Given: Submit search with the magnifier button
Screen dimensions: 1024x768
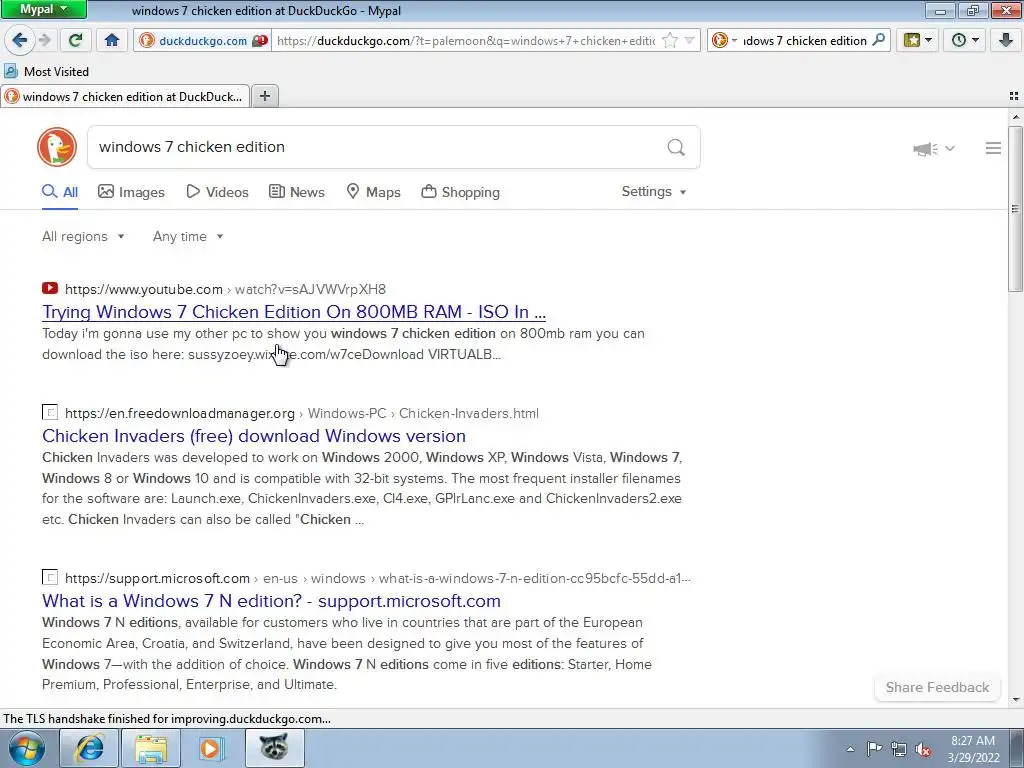Looking at the screenshot, I should 676,147.
